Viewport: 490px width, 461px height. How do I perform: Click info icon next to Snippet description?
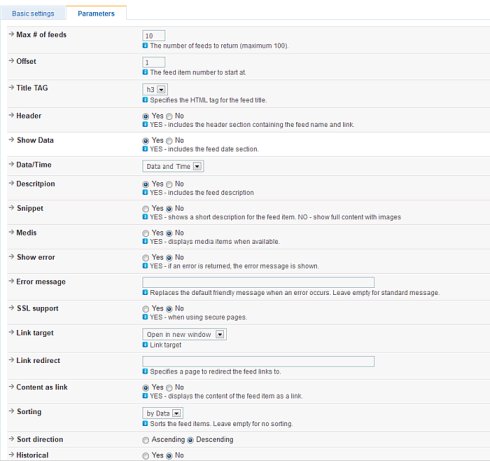(x=145, y=217)
